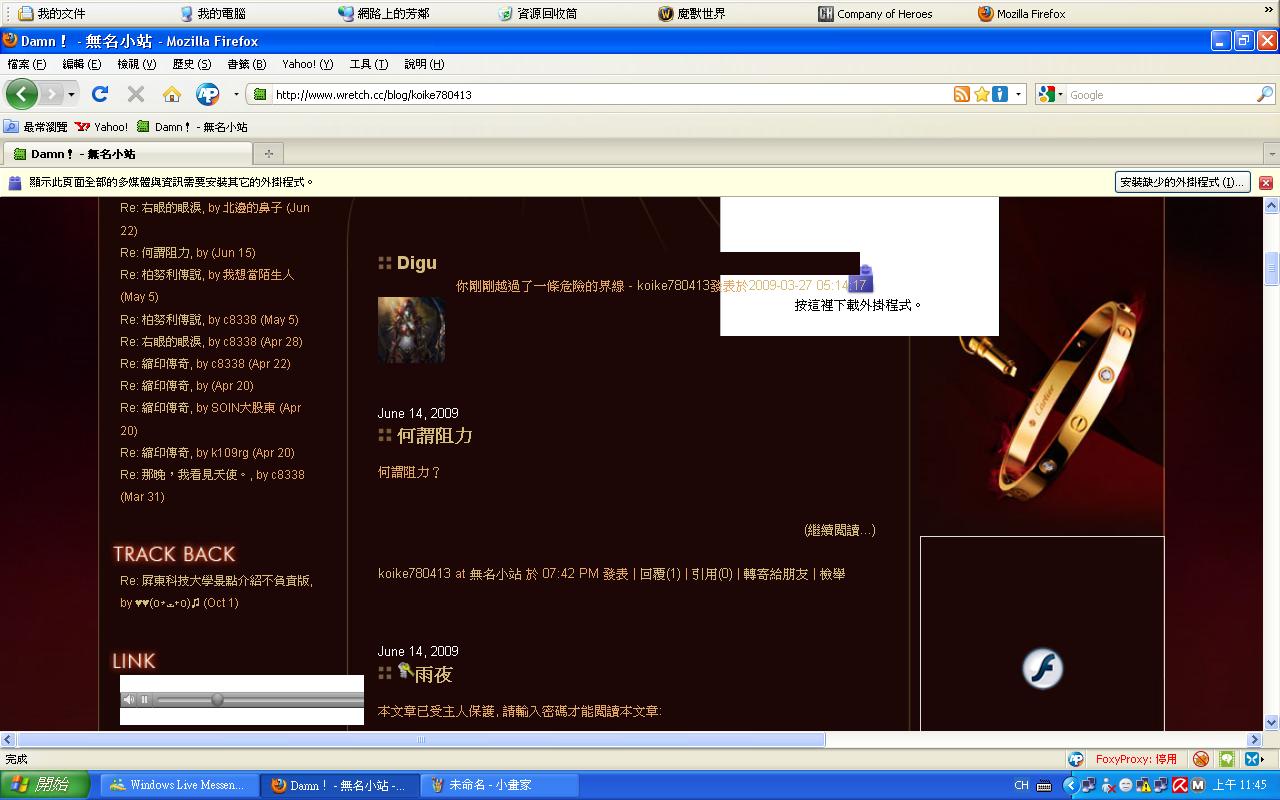Open the list all tabs dropdown

click(1271, 154)
